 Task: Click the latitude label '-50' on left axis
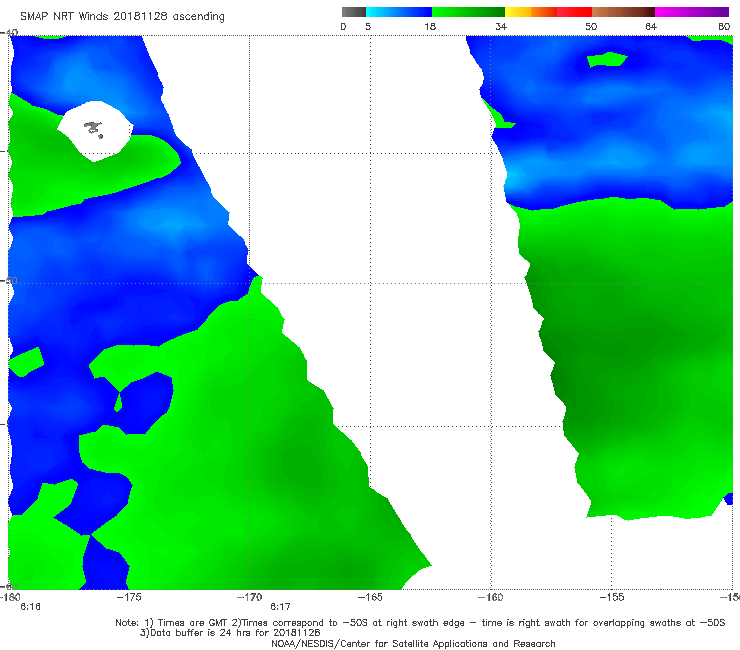click(x=9, y=281)
